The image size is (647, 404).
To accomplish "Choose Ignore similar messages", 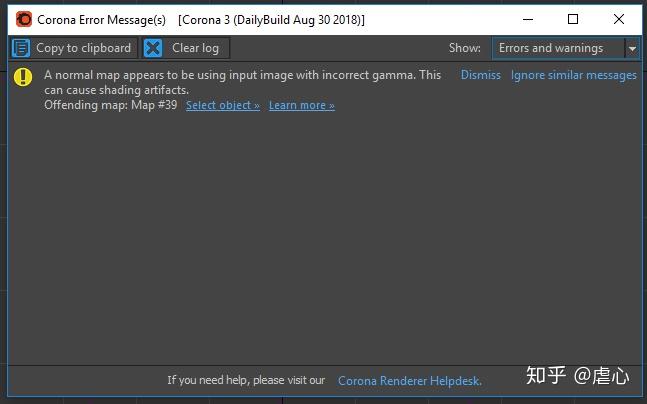I will pyautogui.click(x=574, y=75).
